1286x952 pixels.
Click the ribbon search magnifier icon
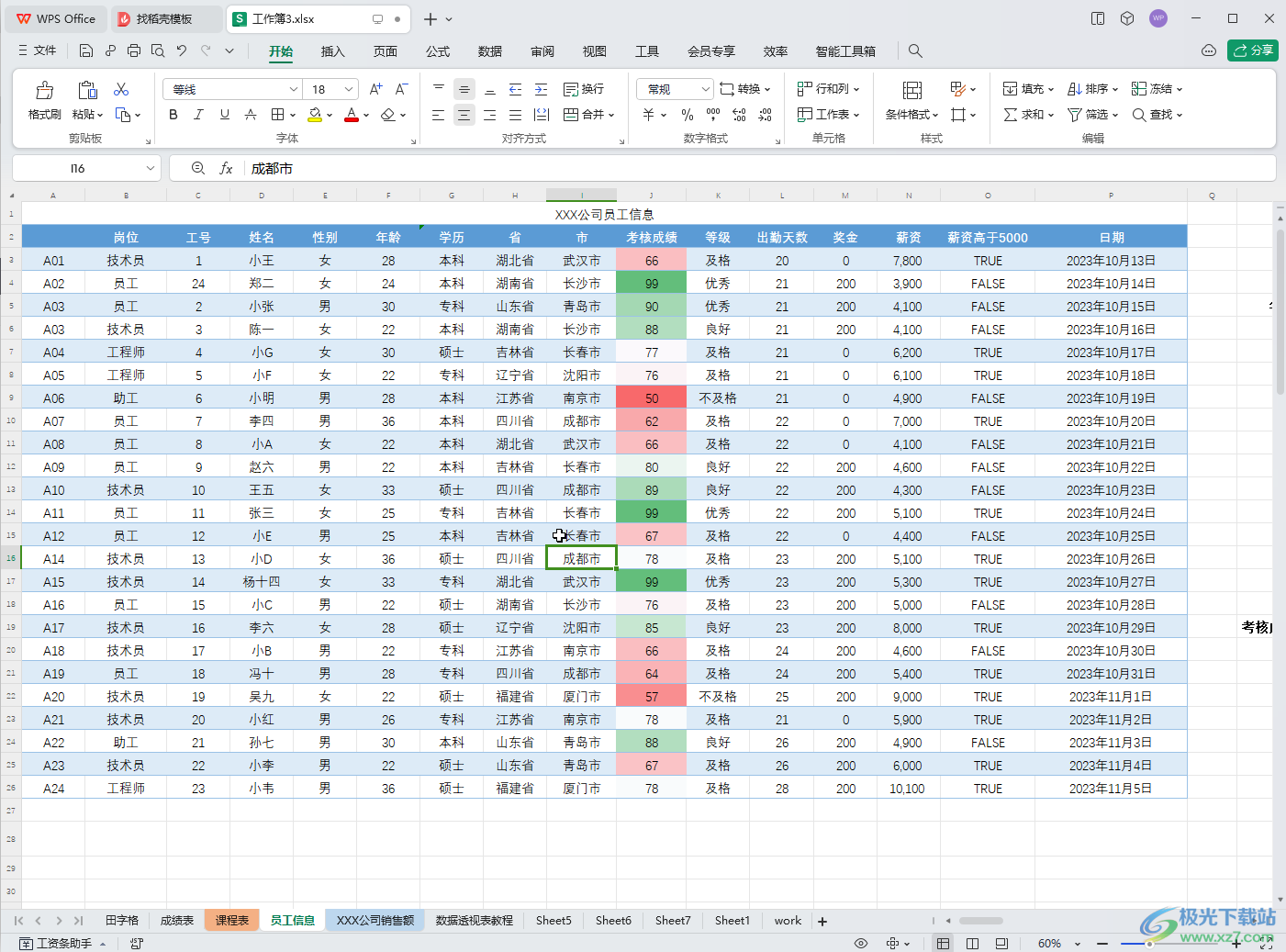pyautogui.click(x=915, y=50)
